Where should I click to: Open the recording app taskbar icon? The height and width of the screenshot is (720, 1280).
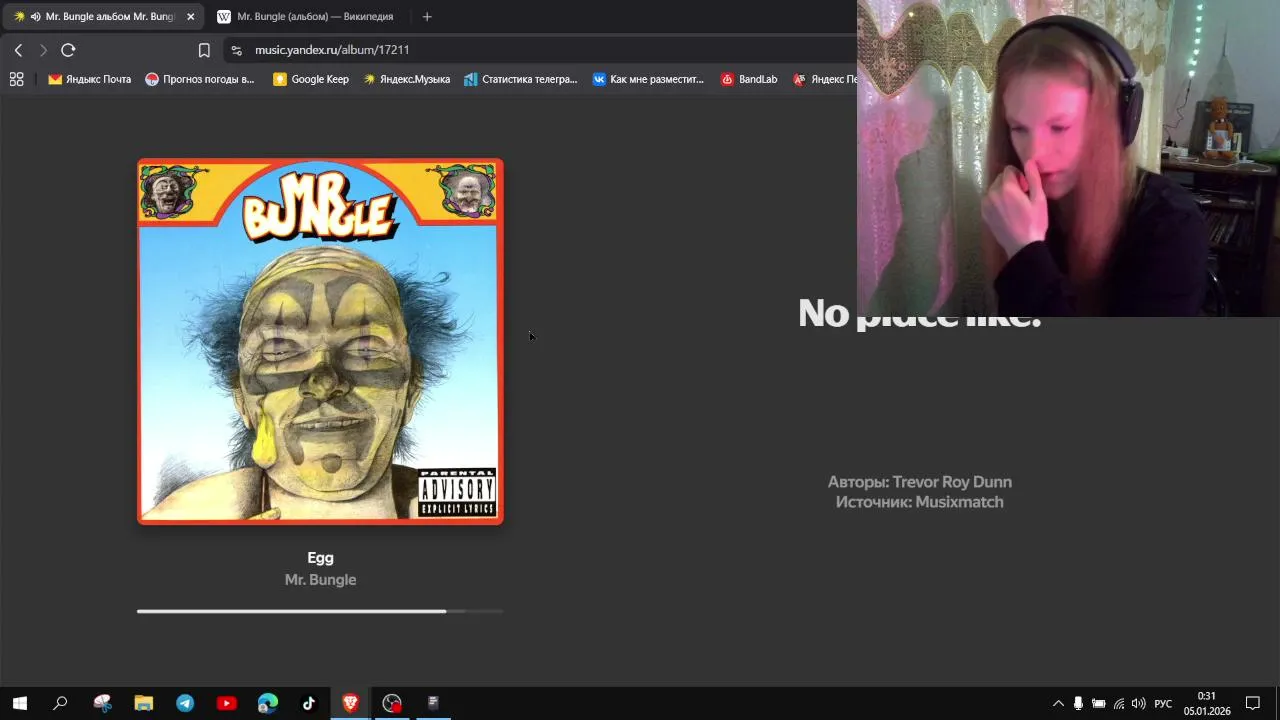coord(392,703)
